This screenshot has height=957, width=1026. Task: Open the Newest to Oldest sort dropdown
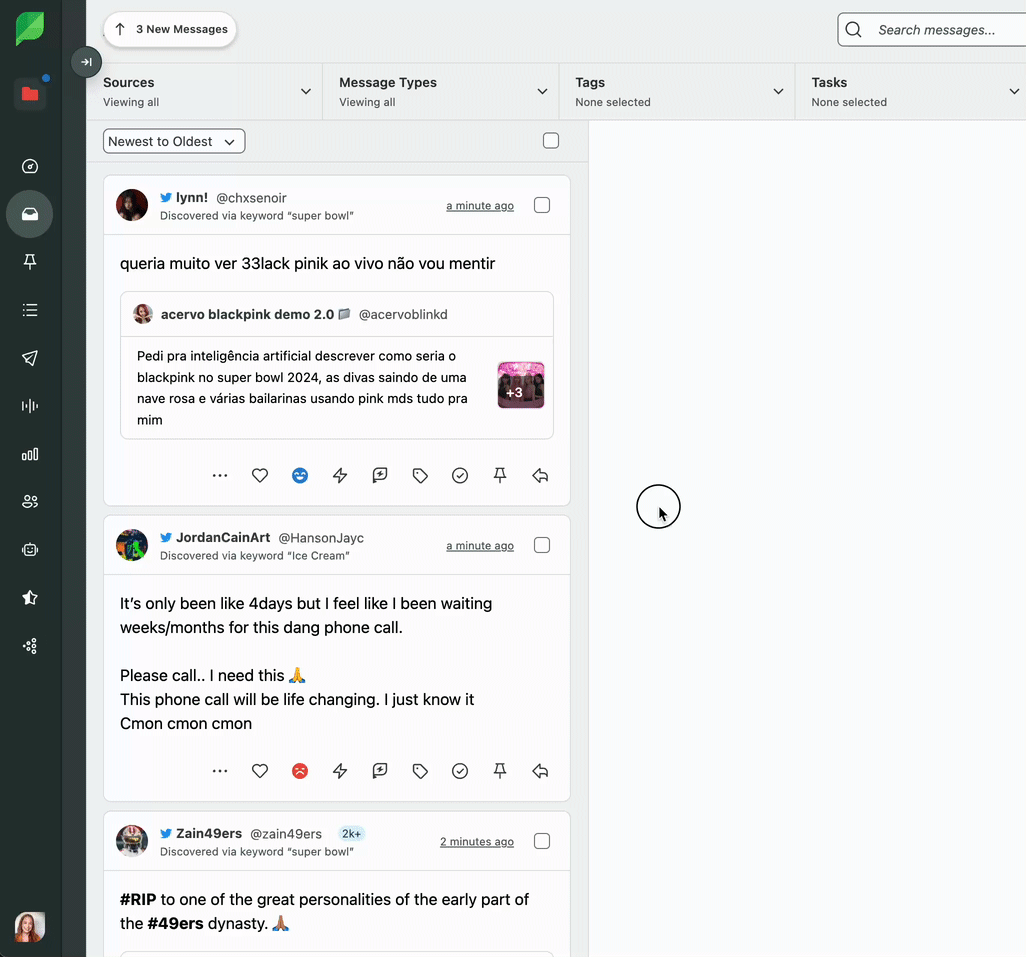pyautogui.click(x=174, y=142)
